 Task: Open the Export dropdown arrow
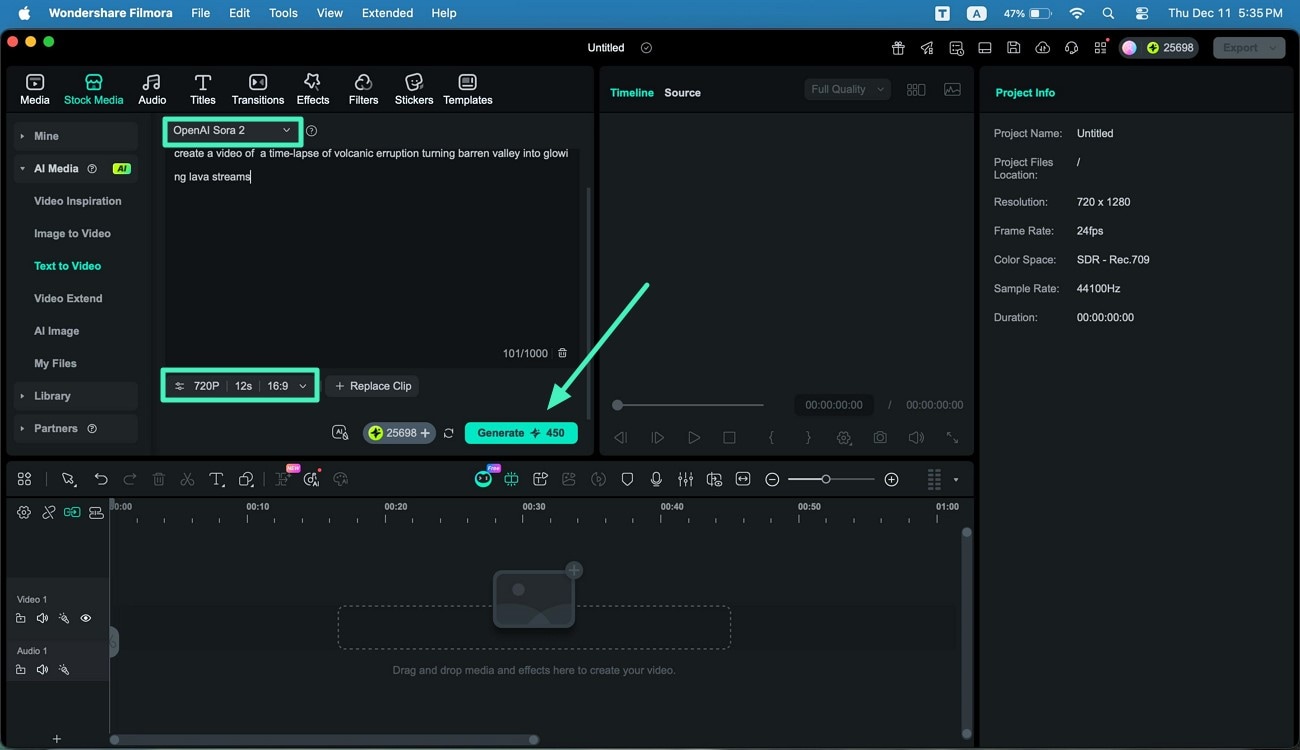(x=1273, y=48)
